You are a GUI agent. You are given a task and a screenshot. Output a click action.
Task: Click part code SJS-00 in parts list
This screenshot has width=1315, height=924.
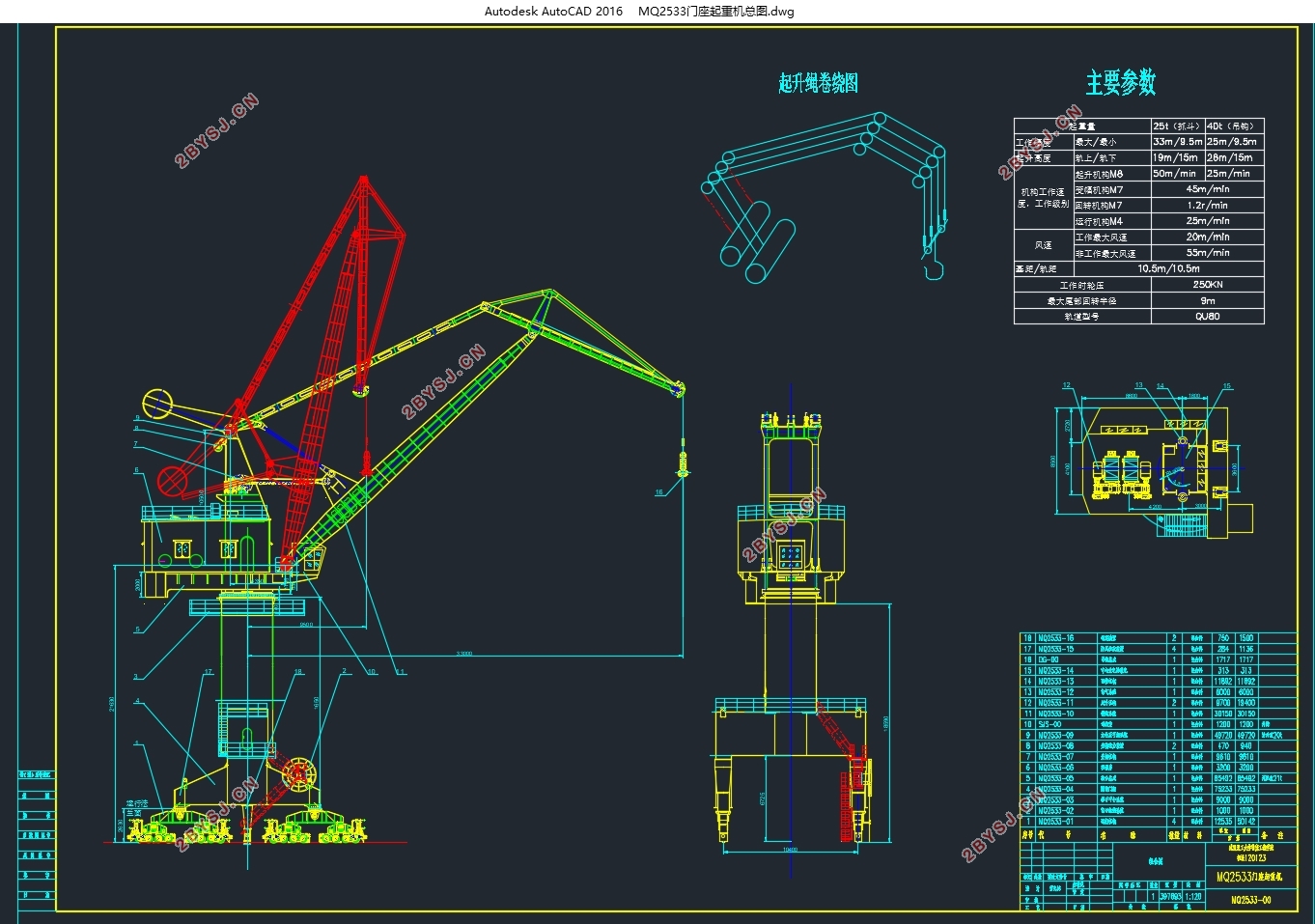click(1049, 724)
